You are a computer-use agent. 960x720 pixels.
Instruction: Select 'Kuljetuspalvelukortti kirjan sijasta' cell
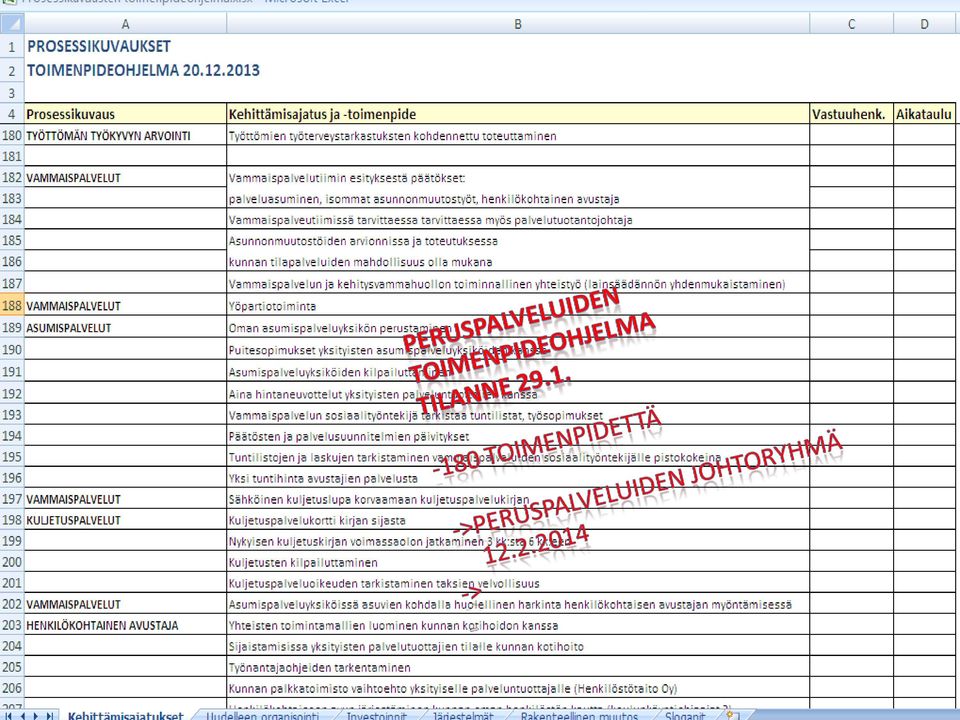point(518,520)
